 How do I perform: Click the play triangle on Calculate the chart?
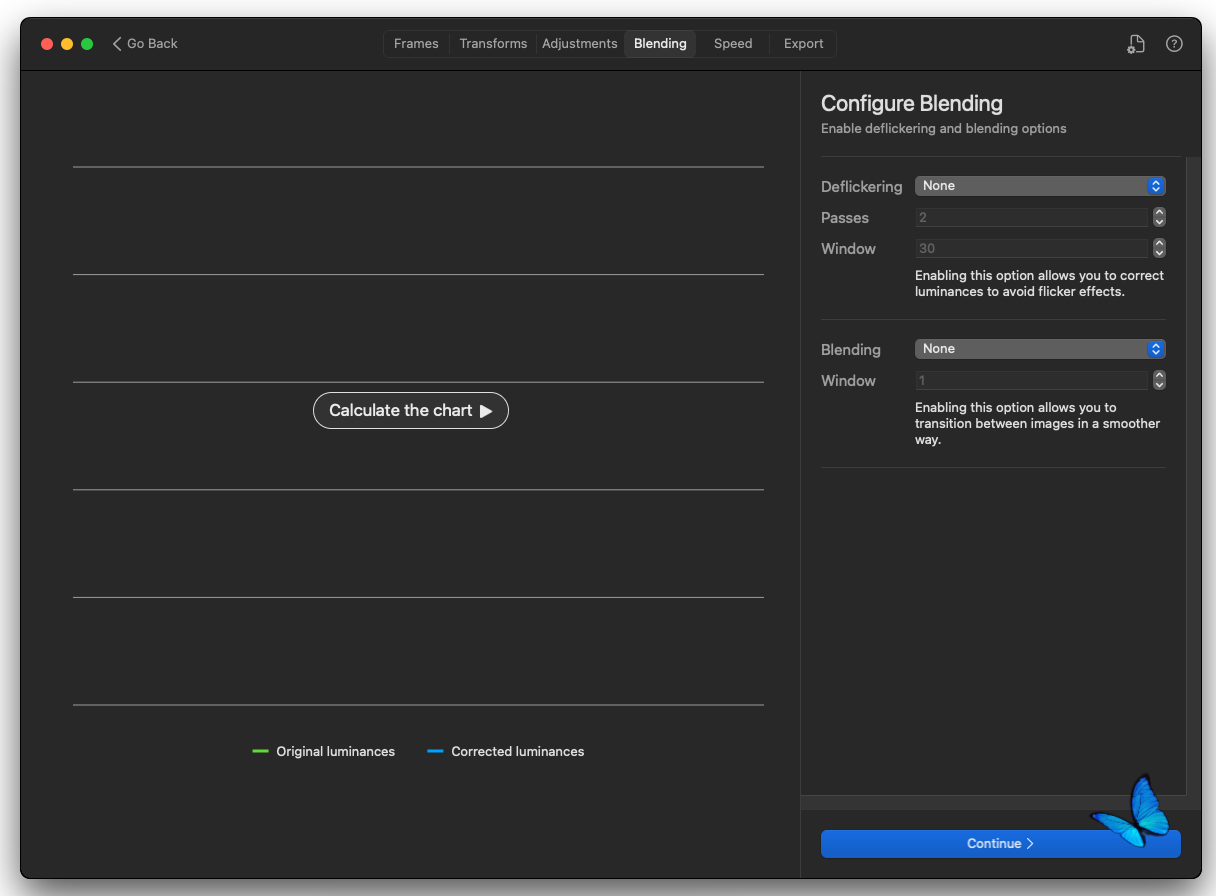pos(486,411)
